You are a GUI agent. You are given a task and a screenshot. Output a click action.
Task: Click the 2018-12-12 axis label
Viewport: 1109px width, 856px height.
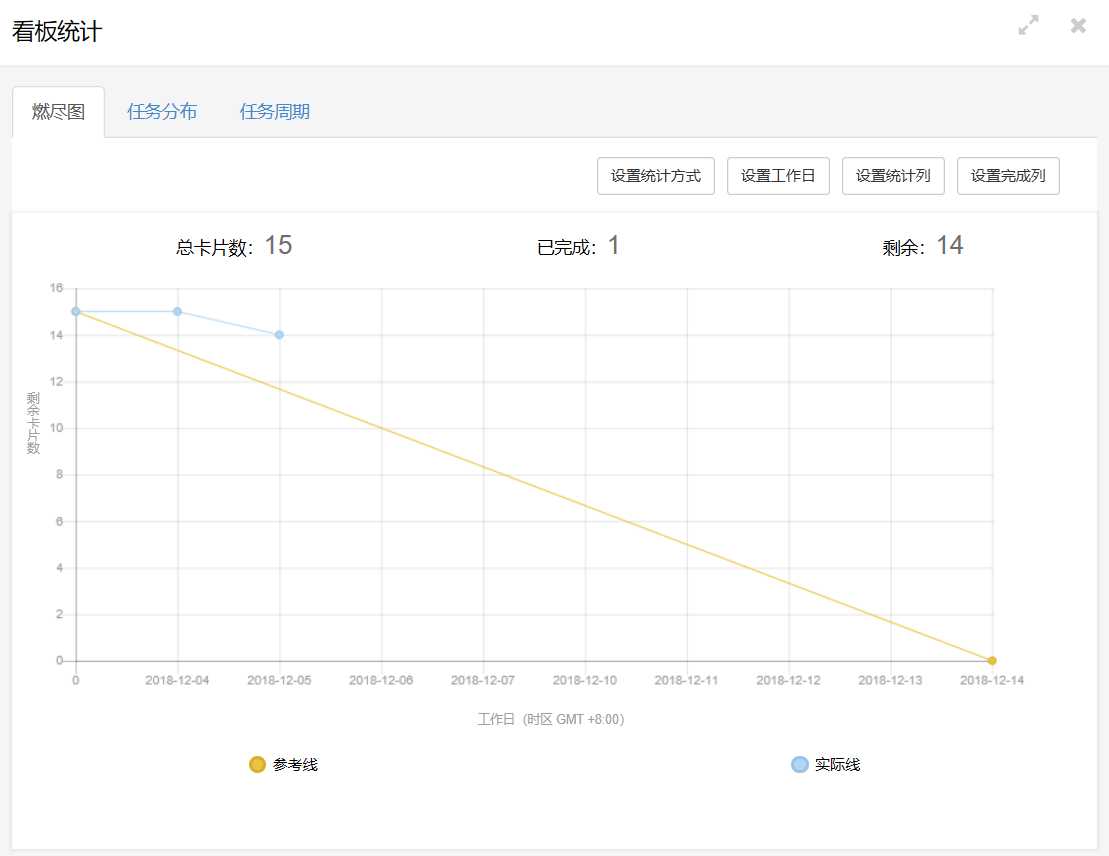(789, 680)
